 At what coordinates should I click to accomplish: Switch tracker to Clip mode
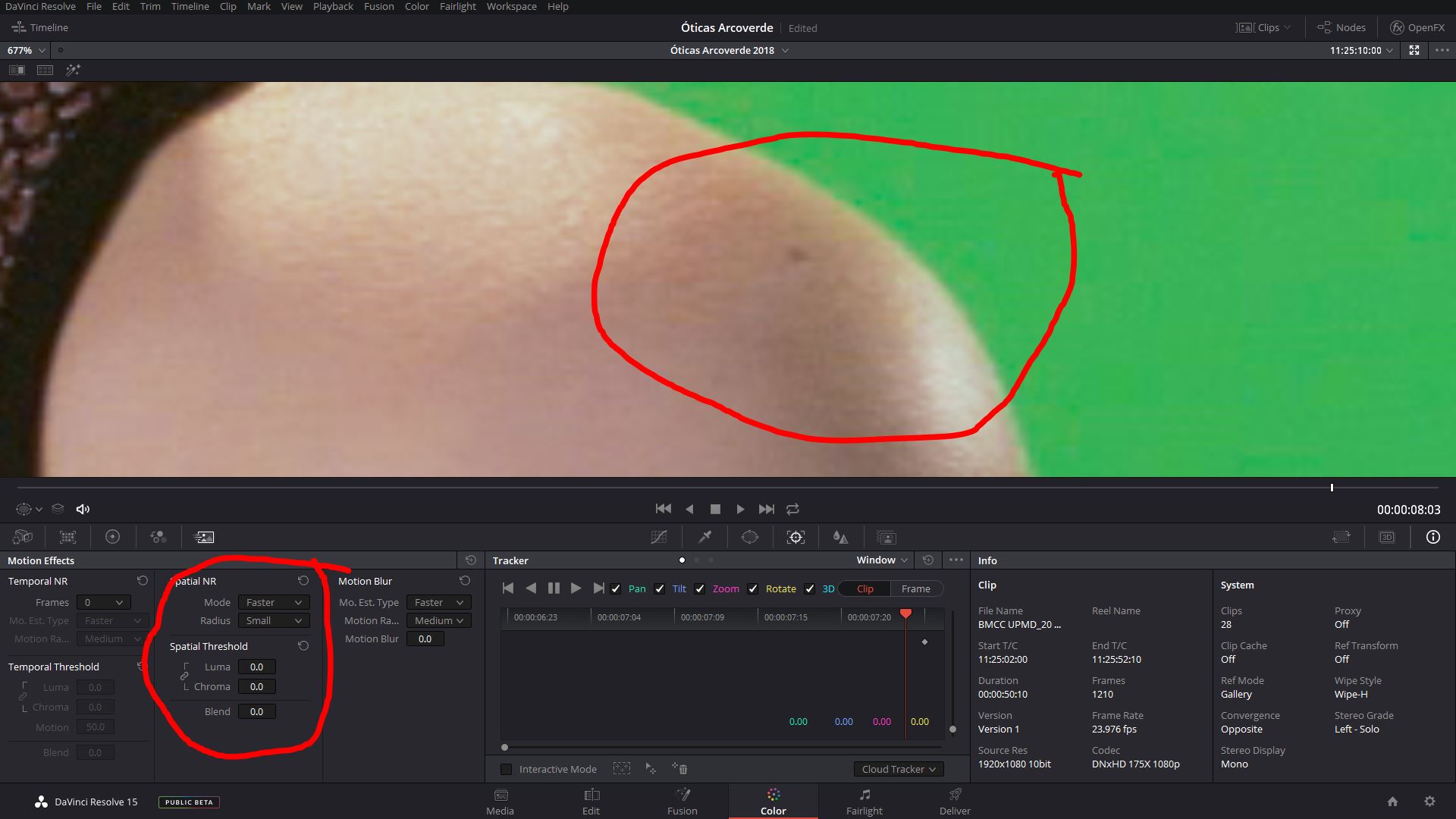click(865, 588)
